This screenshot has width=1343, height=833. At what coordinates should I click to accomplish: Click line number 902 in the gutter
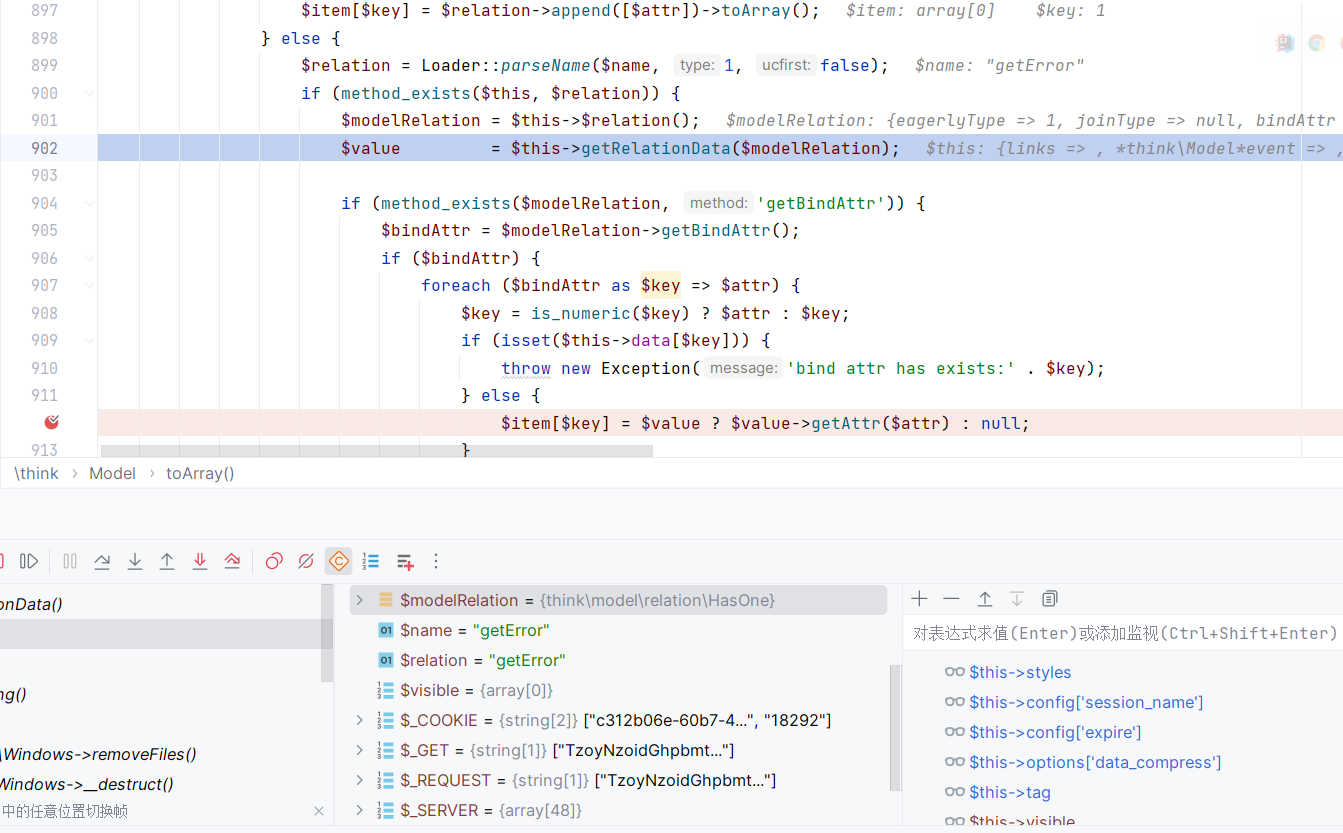click(x=45, y=148)
